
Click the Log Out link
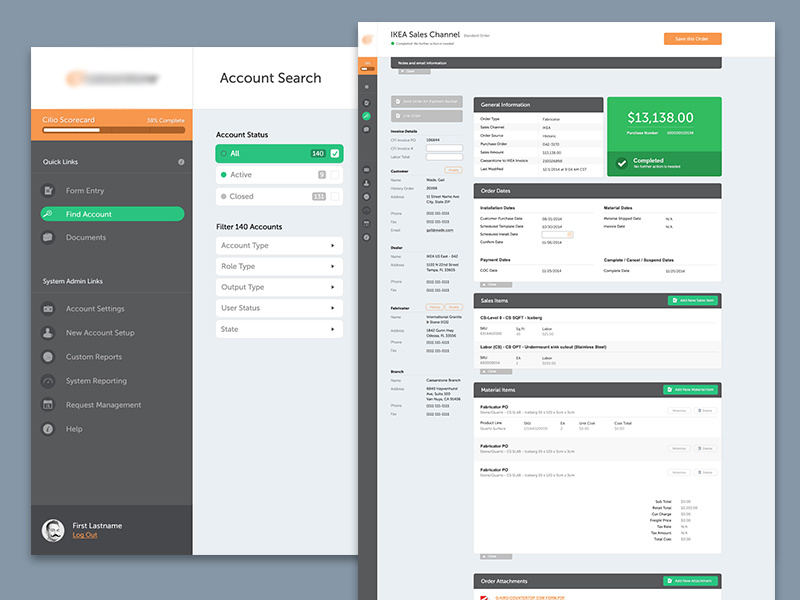[85, 535]
